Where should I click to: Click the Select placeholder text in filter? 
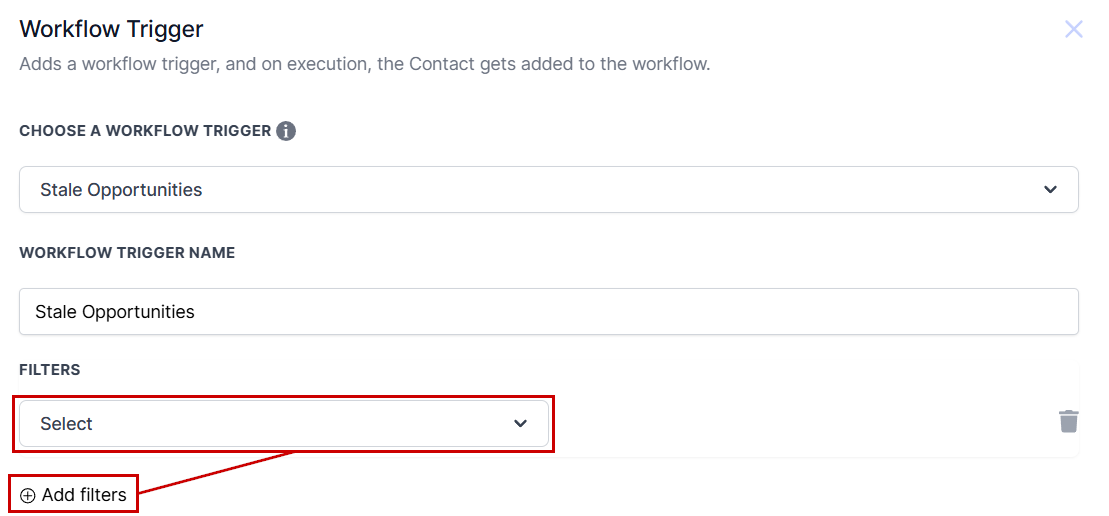[66, 423]
